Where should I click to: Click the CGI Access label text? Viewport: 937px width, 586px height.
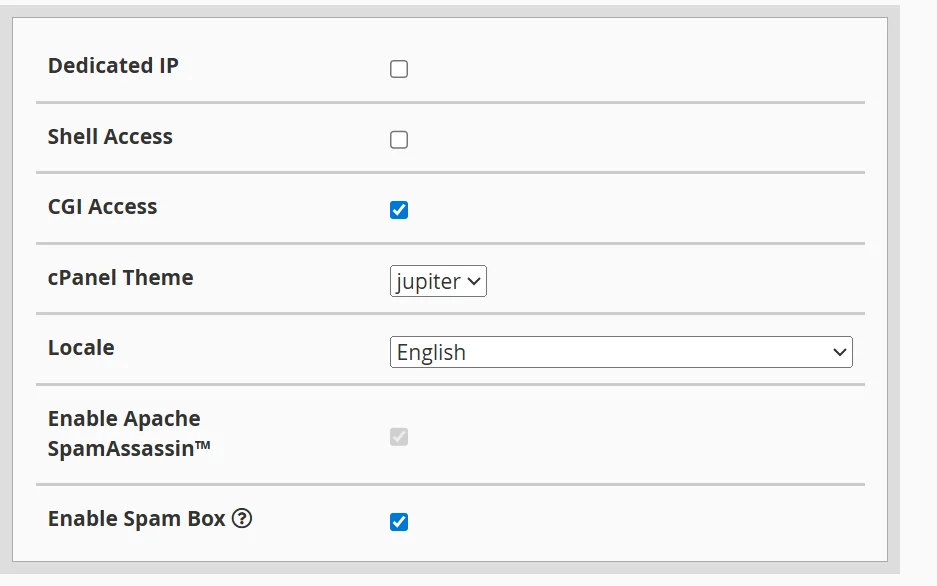[x=102, y=207]
